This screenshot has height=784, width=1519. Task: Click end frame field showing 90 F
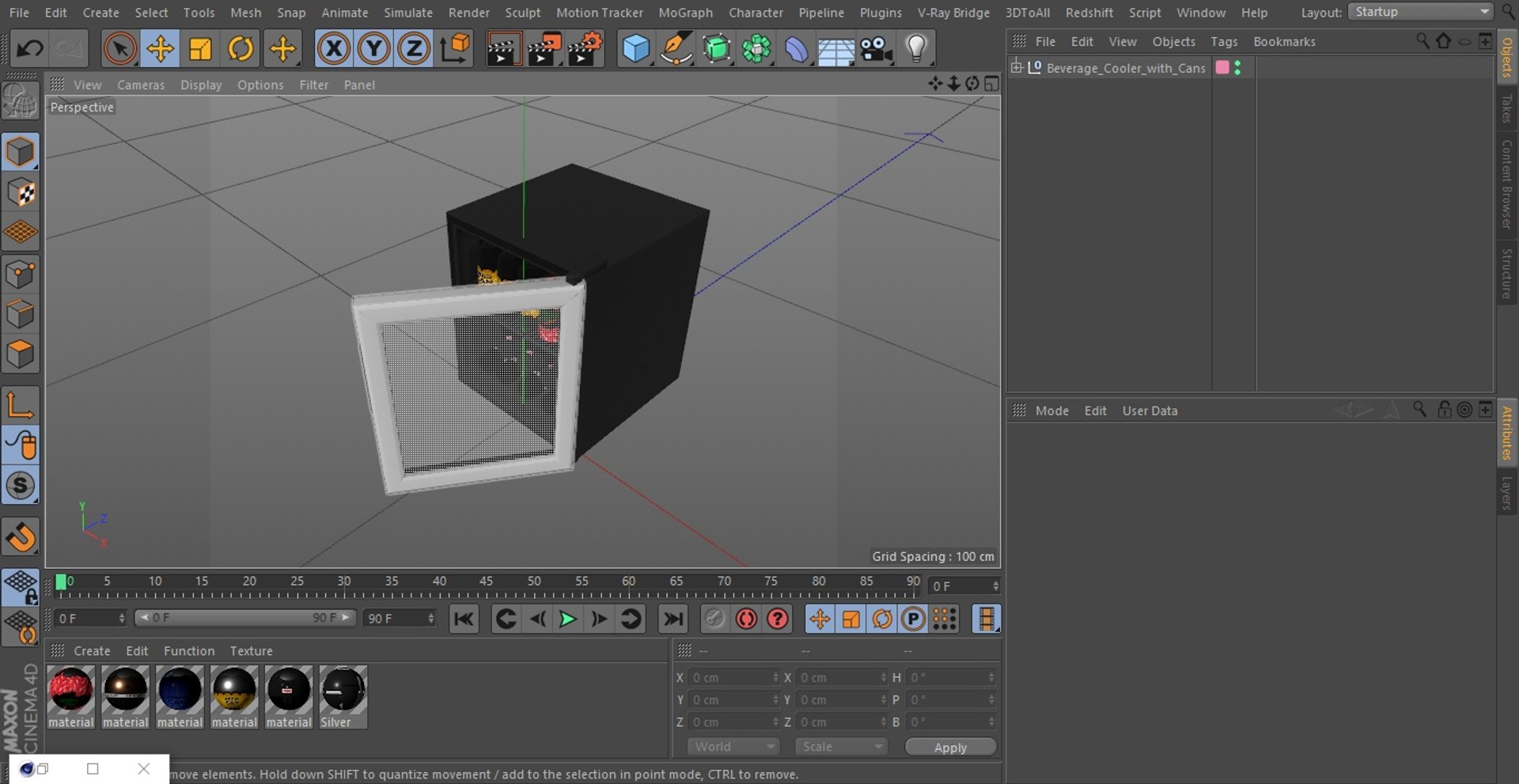point(400,618)
